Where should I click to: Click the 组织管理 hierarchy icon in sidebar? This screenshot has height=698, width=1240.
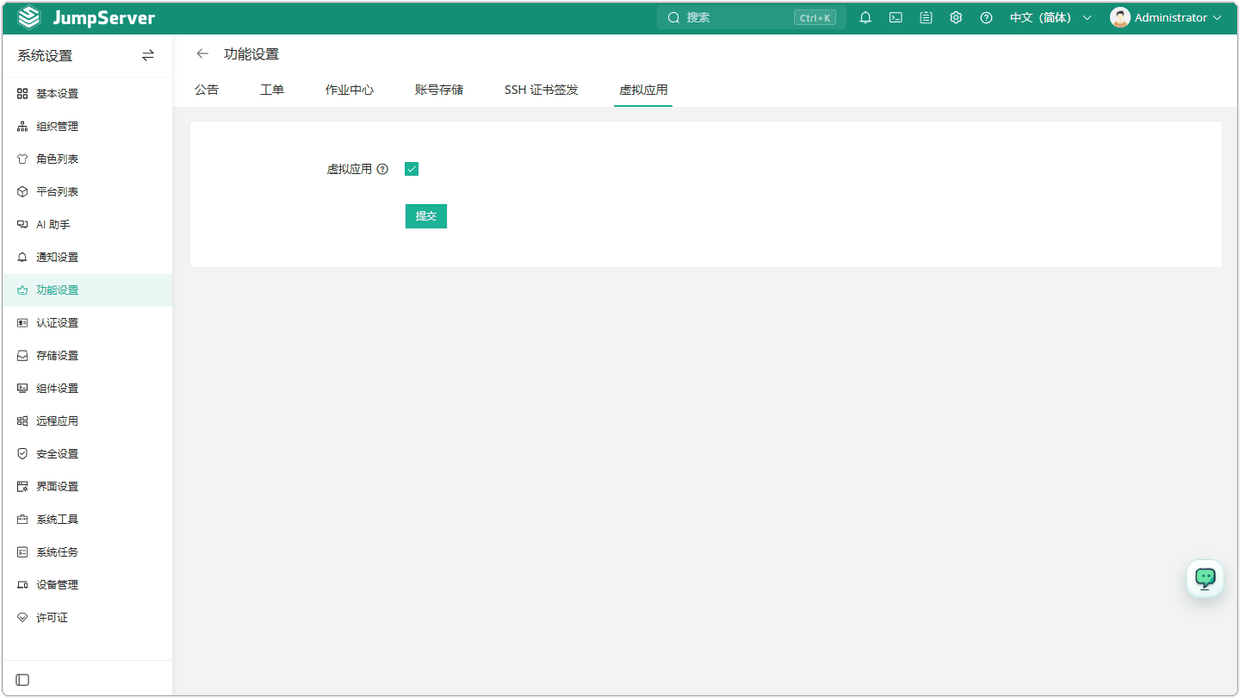(22, 127)
